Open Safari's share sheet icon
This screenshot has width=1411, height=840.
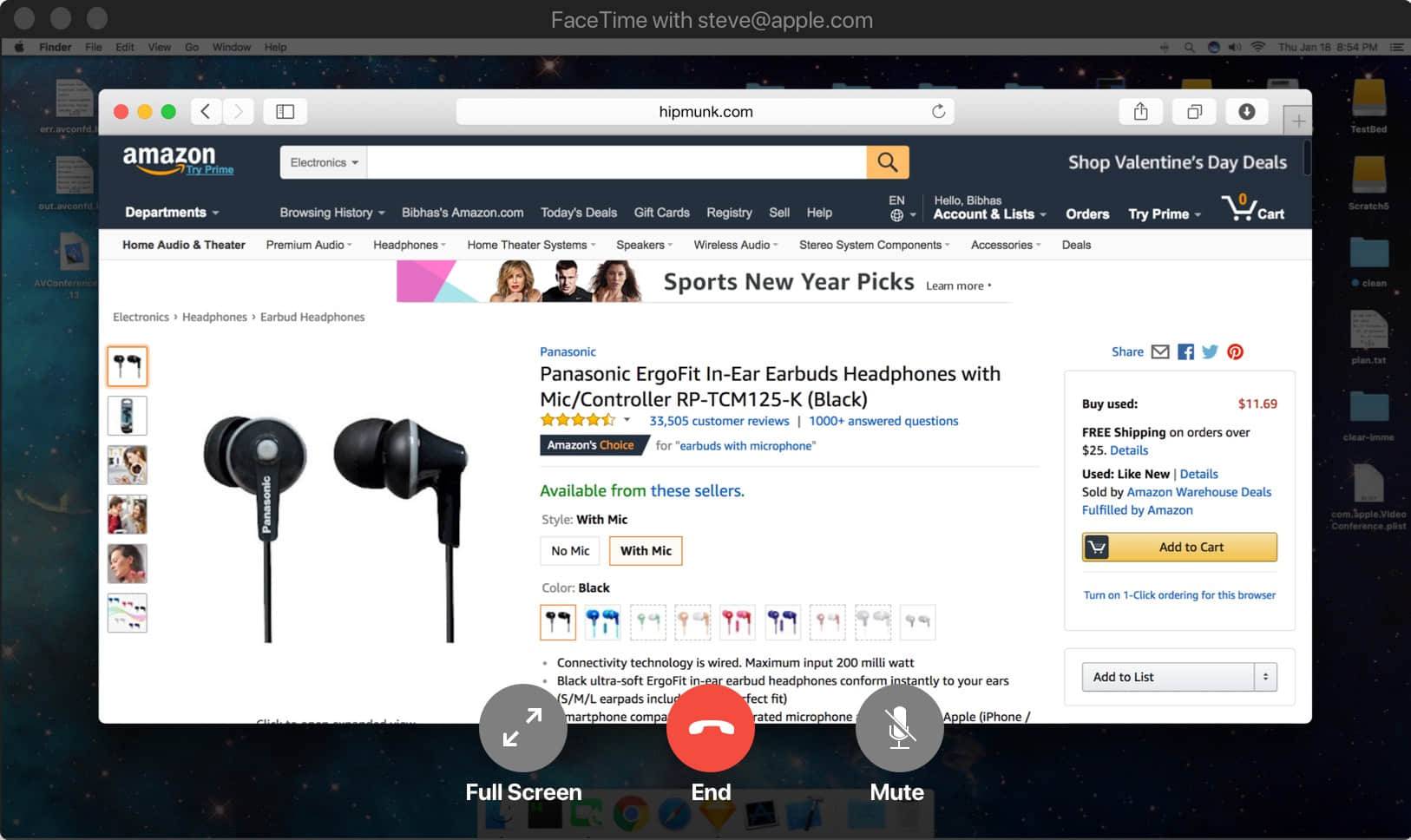(x=1140, y=111)
